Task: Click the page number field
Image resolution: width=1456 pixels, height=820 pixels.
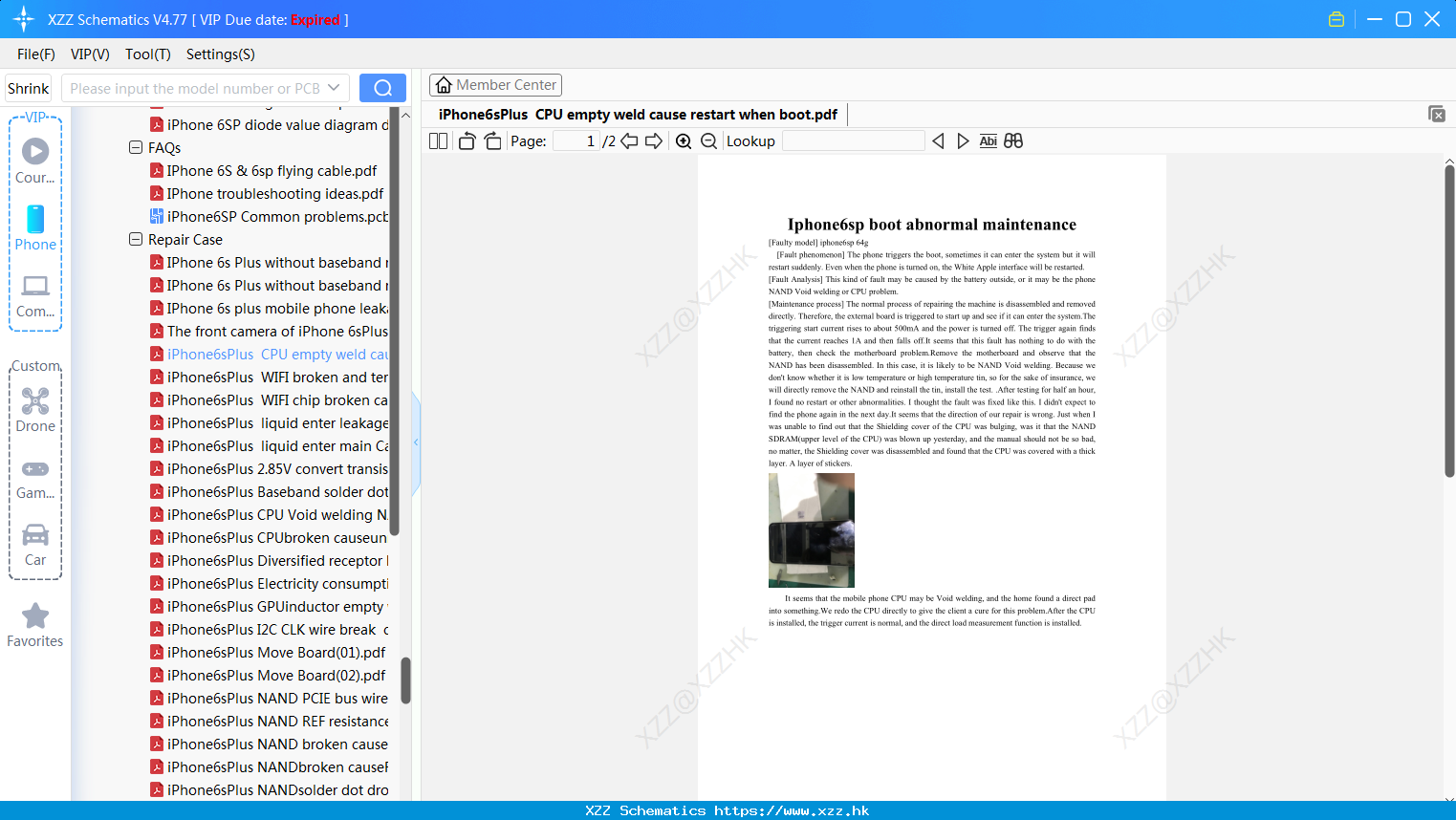Action: tap(576, 141)
